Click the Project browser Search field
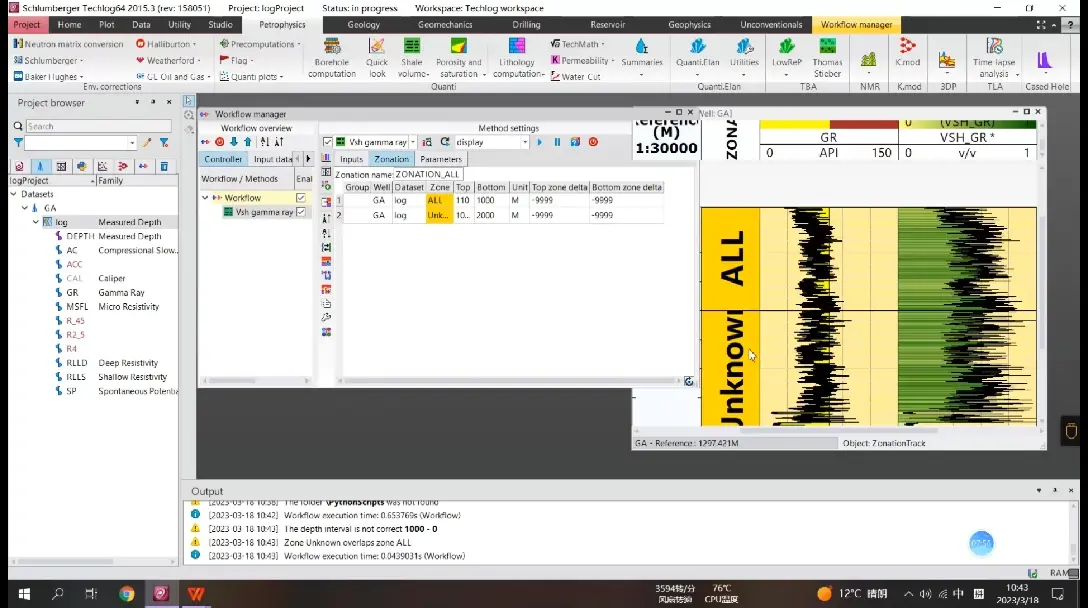Viewport: 1088px width, 608px height. [x=99, y=126]
